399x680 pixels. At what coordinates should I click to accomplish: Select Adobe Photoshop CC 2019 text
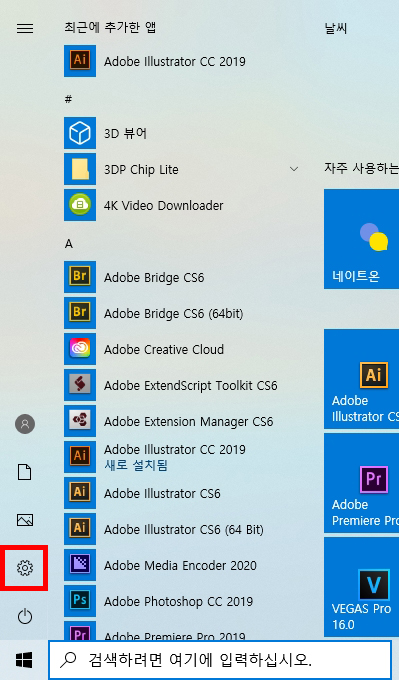pos(178,601)
